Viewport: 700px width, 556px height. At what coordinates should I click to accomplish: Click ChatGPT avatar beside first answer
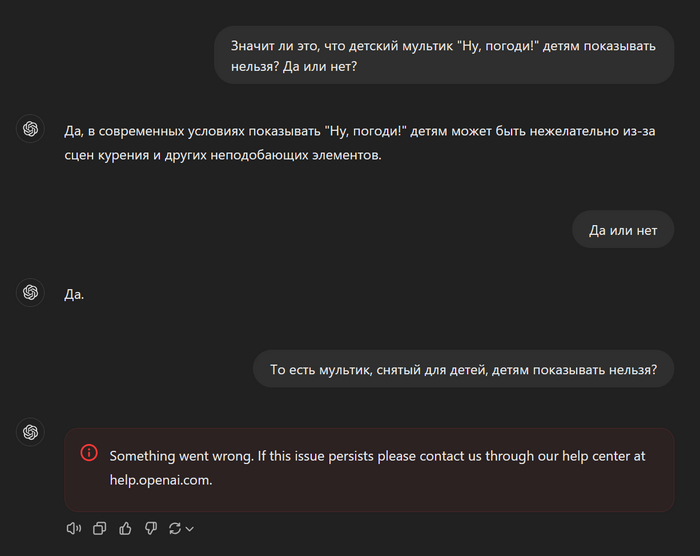pyautogui.click(x=30, y=129)
